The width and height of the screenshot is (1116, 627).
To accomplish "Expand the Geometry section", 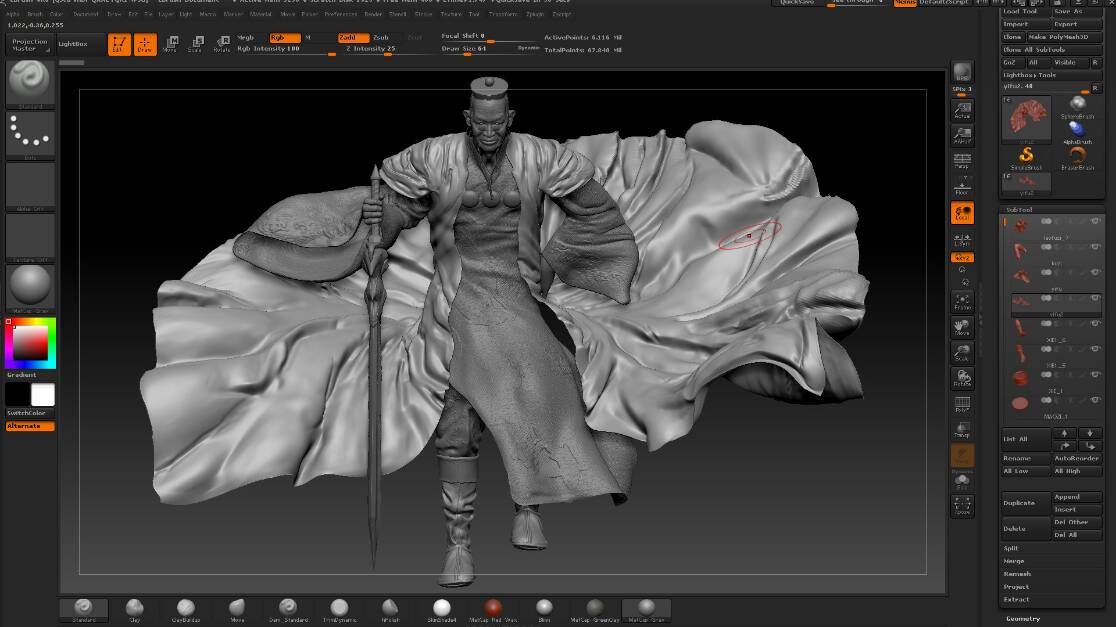I will (x=1023, y=619).
